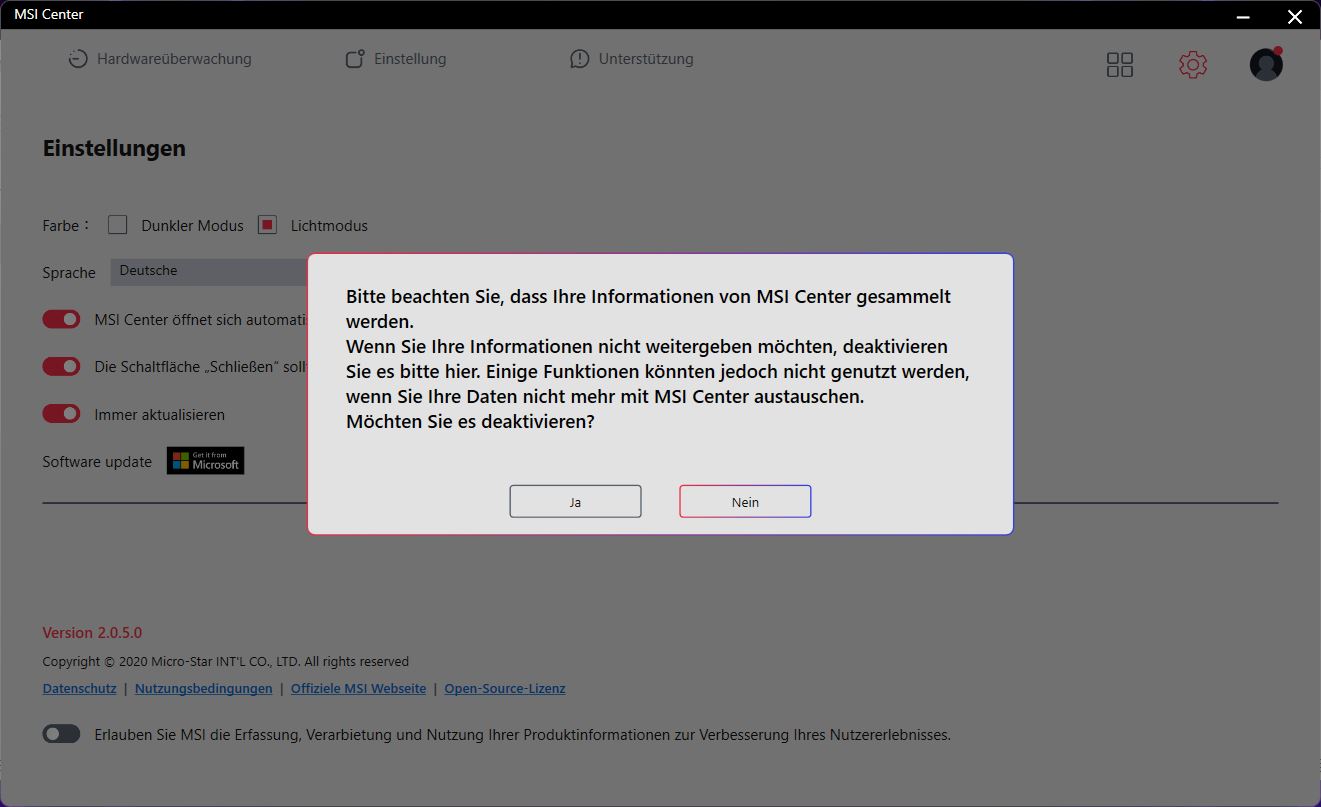This screenshot has height=807, width=1321.
Task: Check the Dunkler Modus checkbox
Action: [118, 225]
